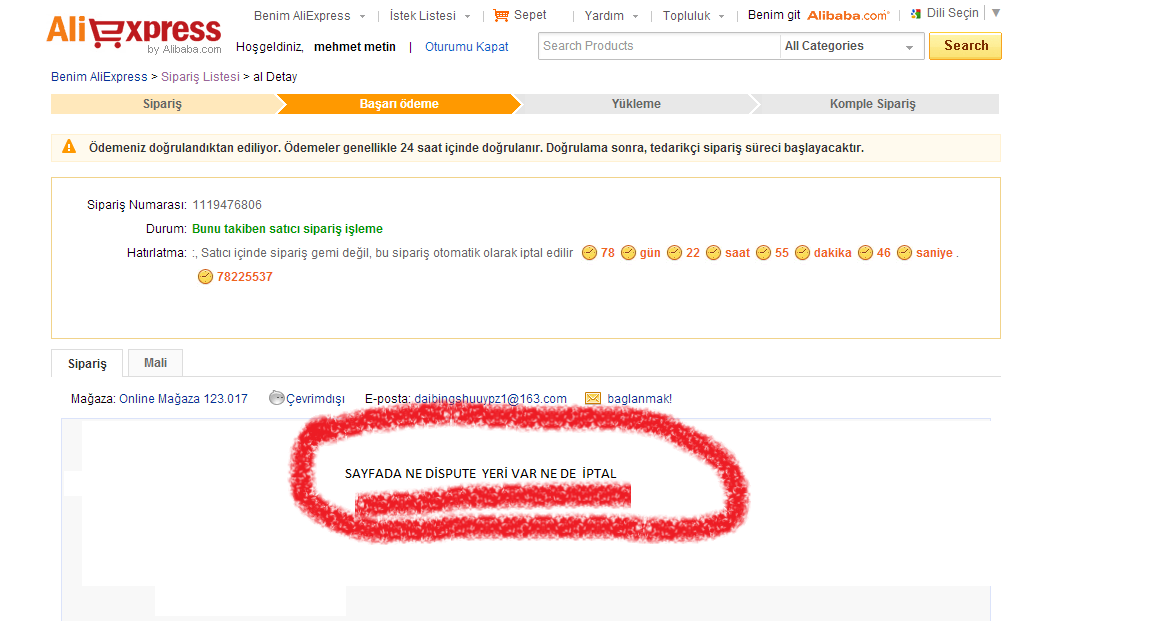Click the order number 1119476806

(x=227, y=205)
